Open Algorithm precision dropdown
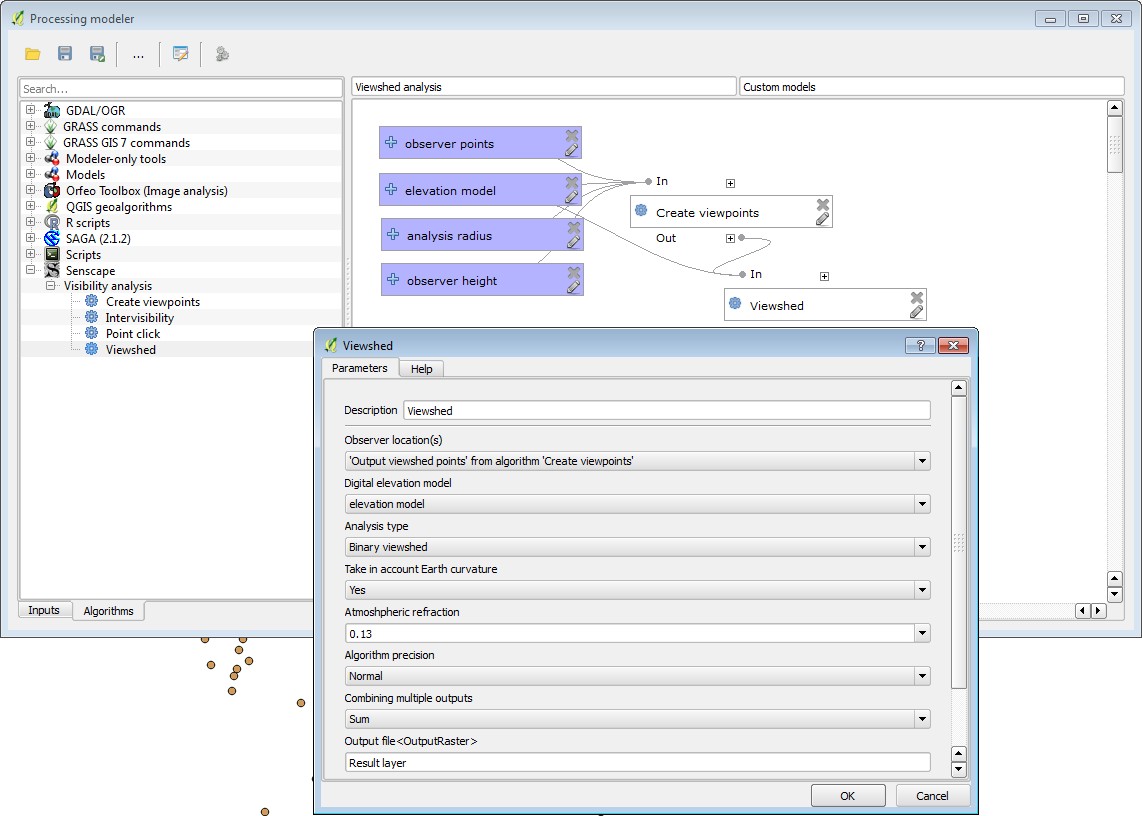 tap(923, 676)
